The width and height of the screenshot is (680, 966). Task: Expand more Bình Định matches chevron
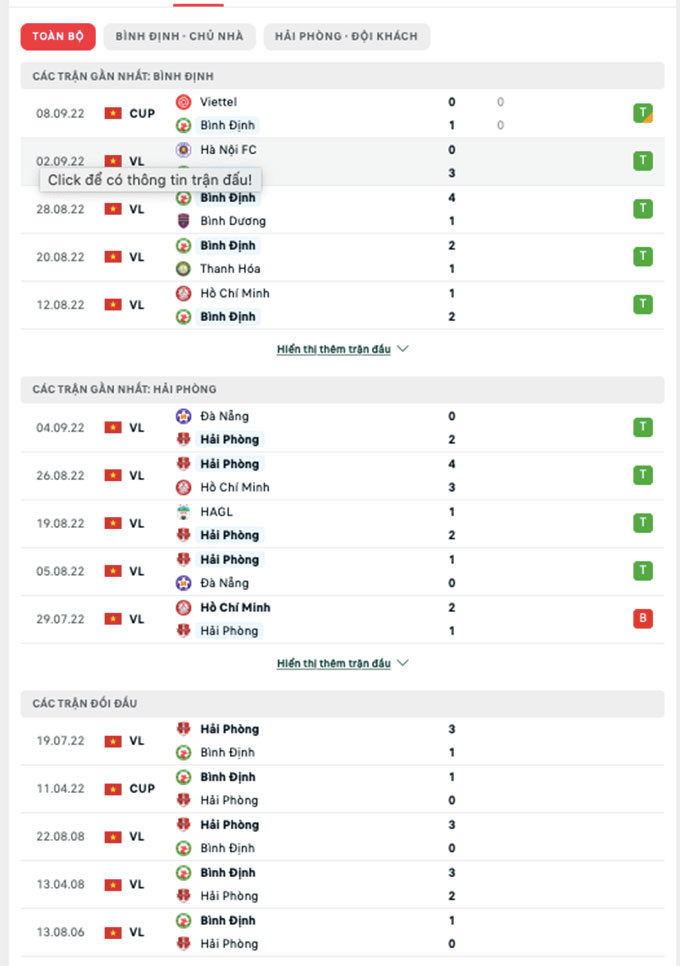pos(403,349)
